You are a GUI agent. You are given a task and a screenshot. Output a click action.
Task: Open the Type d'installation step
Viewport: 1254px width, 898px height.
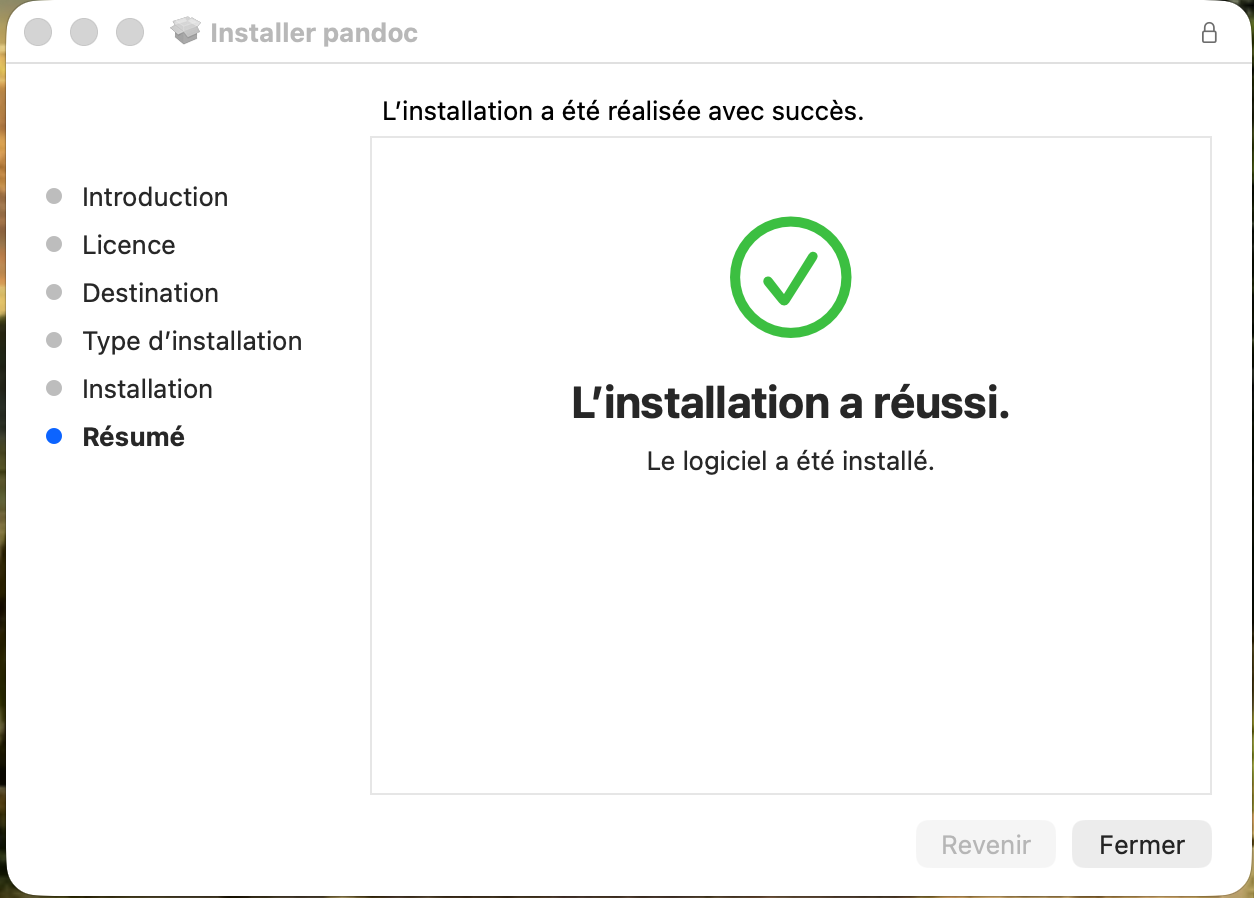[x=192, y=341]
